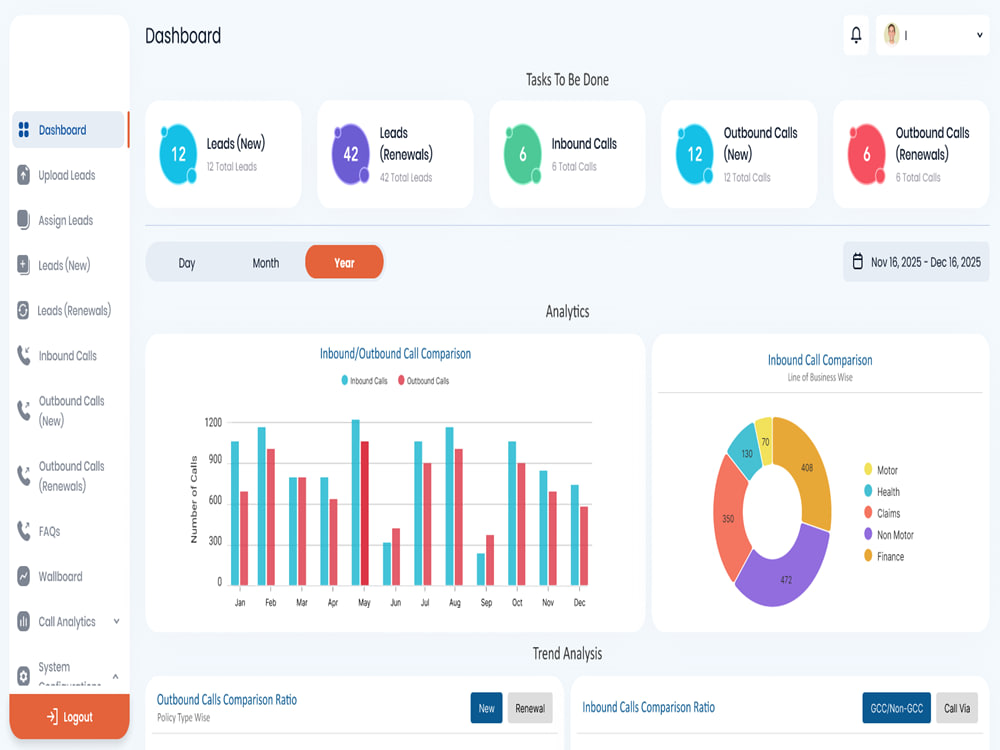Screen dimensions: 1000x750
Task: Click the coral 350 donut segment
Action: pyautogui.click(x=729, y=518)
